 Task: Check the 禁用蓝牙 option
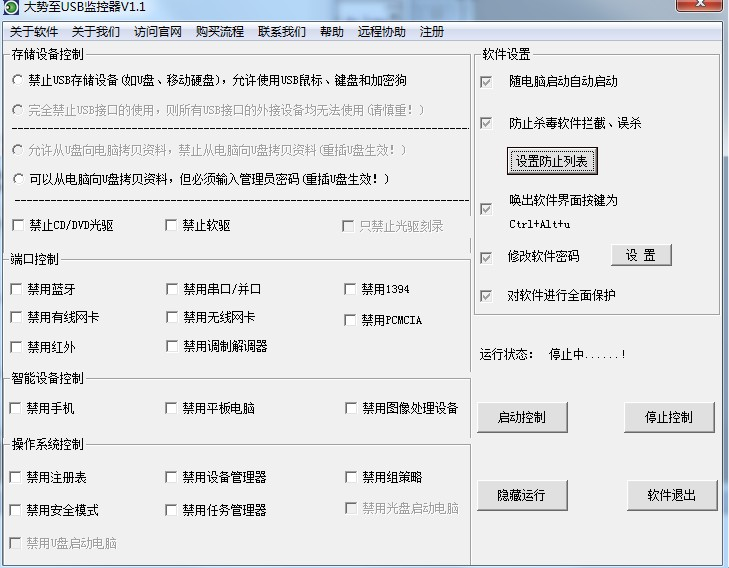[17, 290]
